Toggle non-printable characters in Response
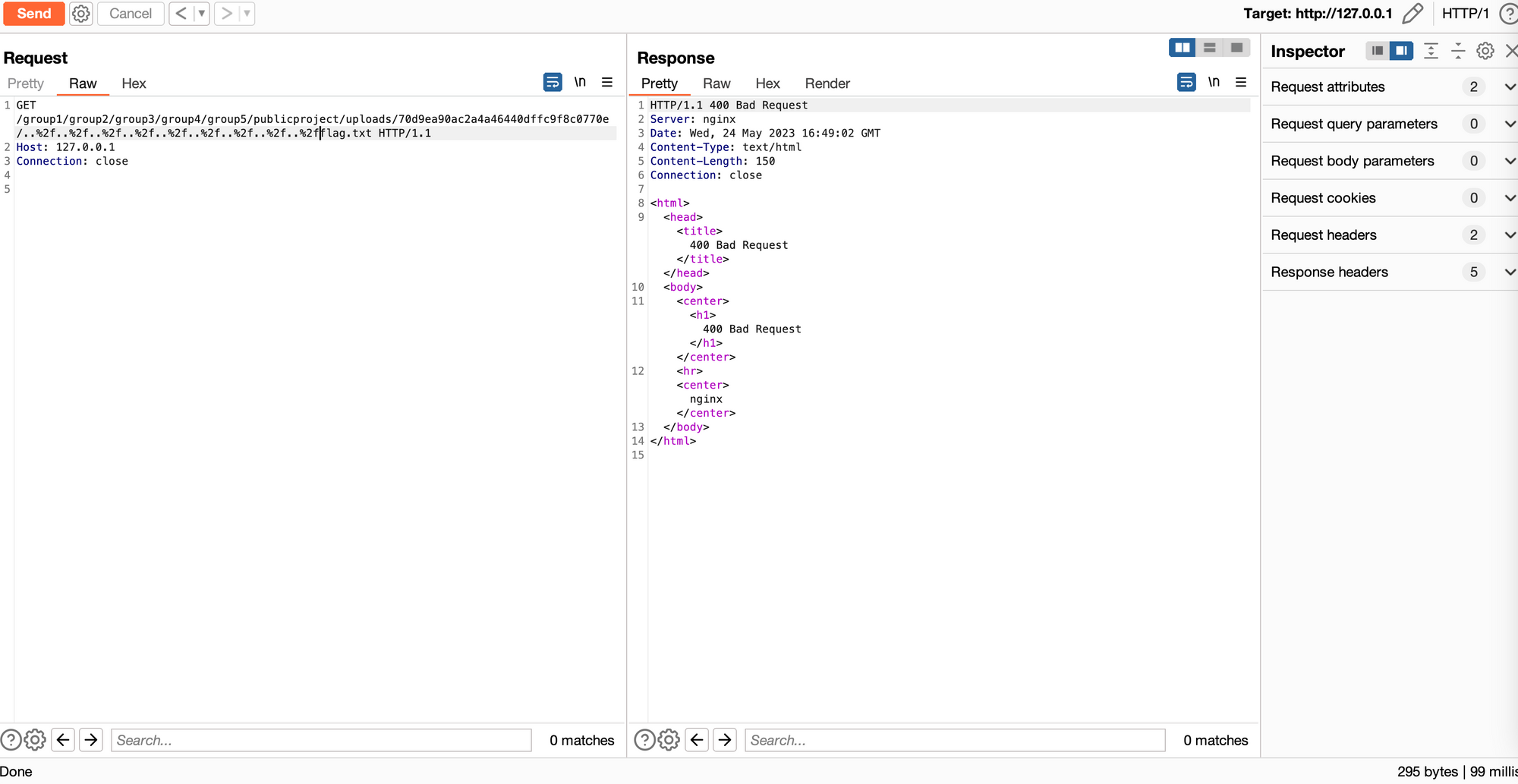Viewport: 1518px width, 784px height. [x=1214, y=82]
